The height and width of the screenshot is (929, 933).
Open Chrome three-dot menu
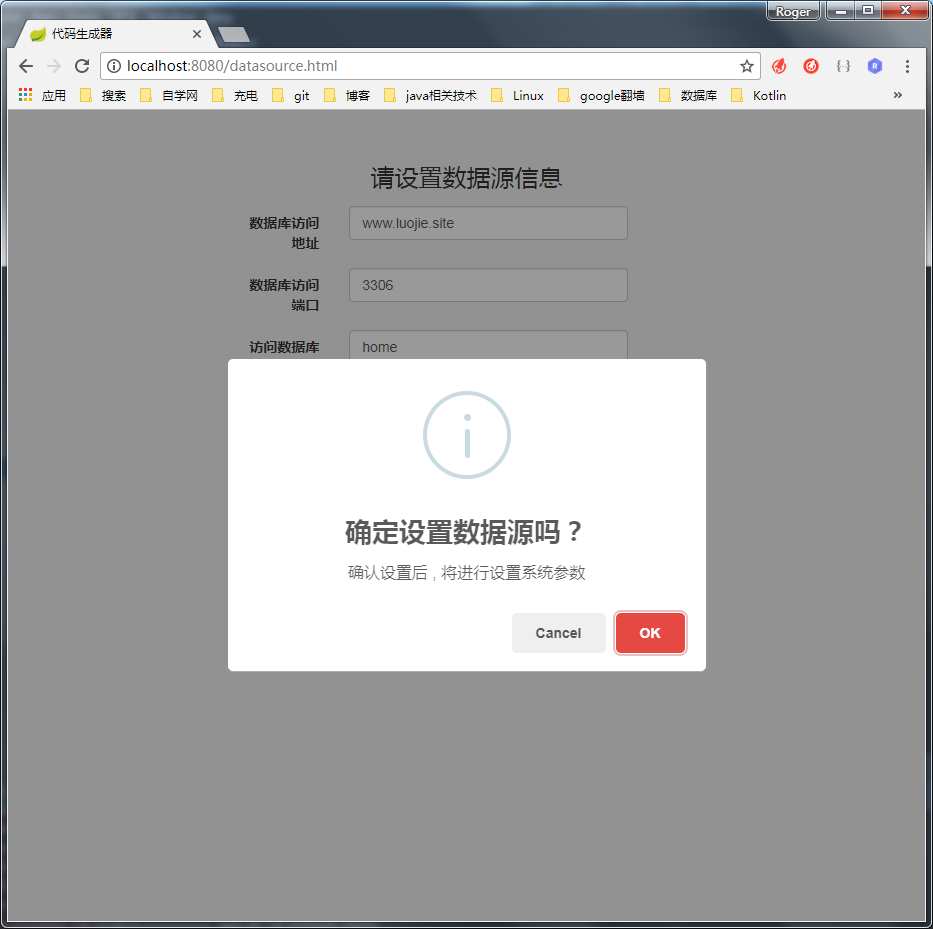907,66
